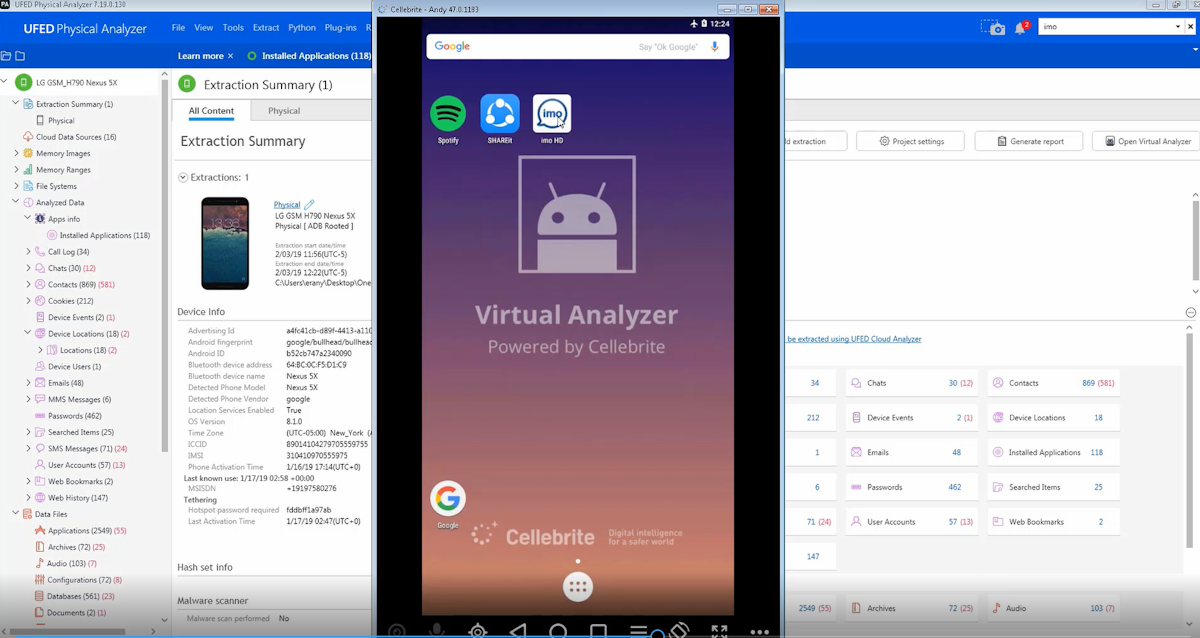Launch the SHAREit app icon
The width and height of the screenshot is (1200, 638).
(x=500, y=114)
